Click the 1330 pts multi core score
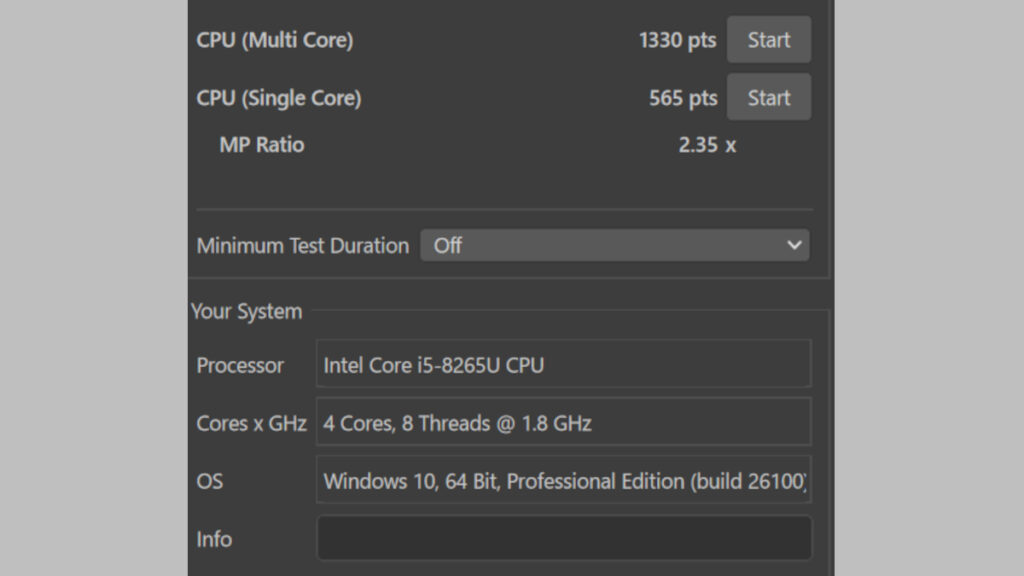1024x576 pixels. point(677,40)
